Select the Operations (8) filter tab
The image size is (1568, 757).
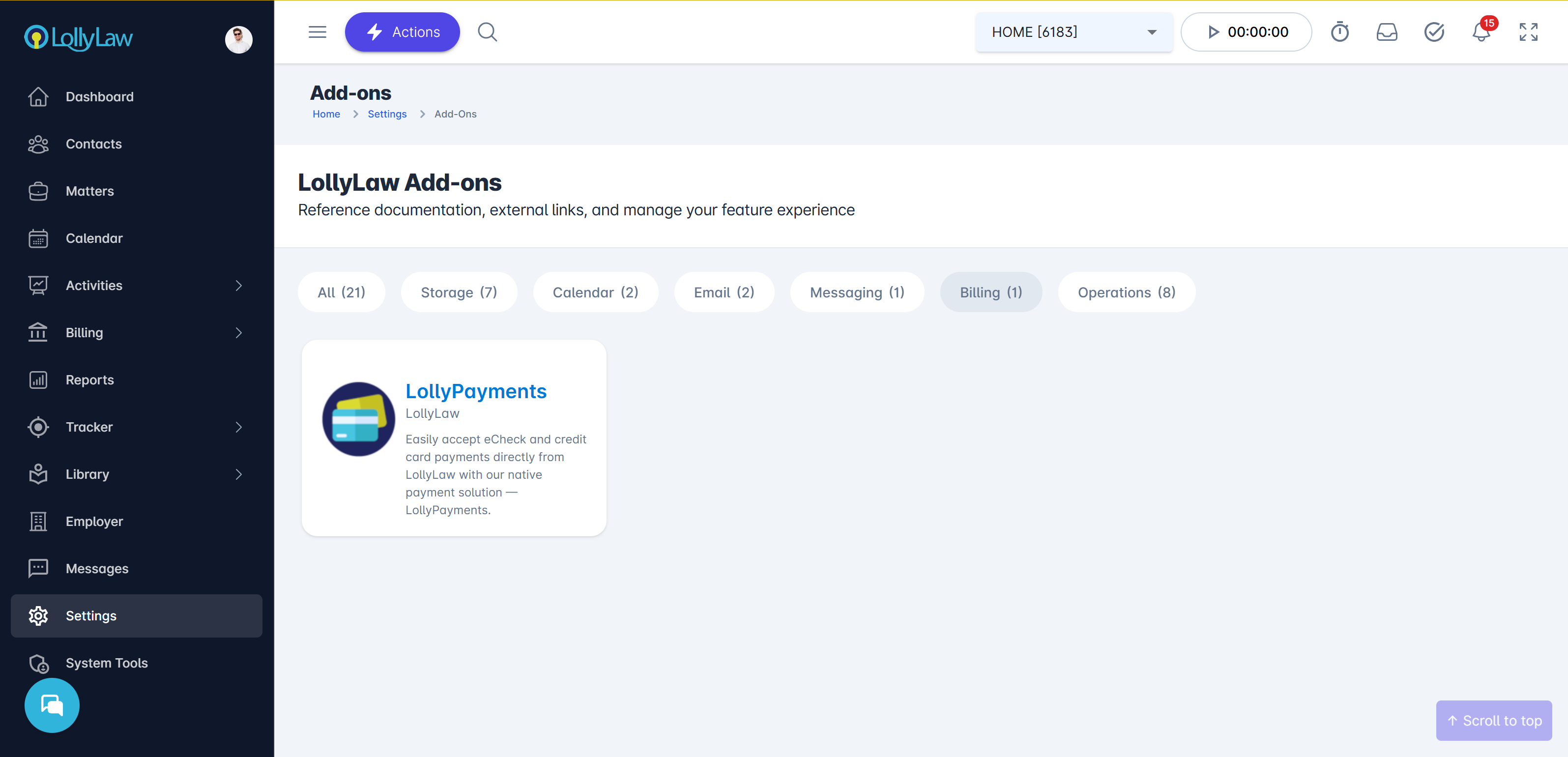[1126, 292]
